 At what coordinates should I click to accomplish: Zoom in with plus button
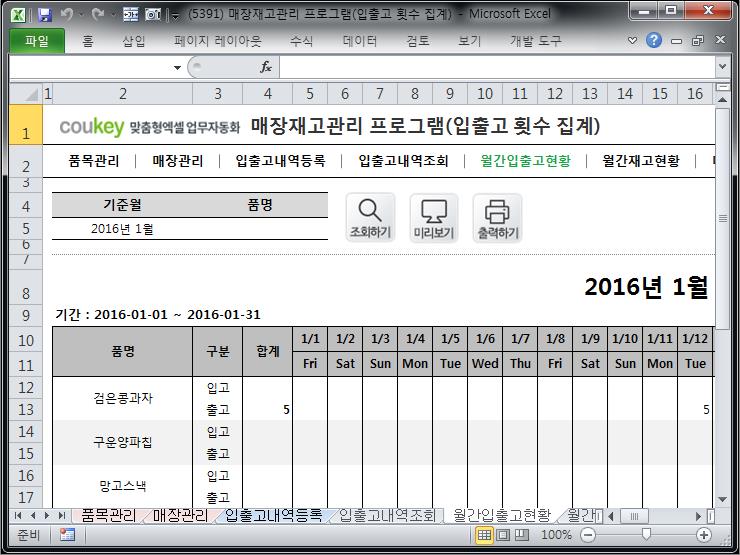[x=704, y=535]
